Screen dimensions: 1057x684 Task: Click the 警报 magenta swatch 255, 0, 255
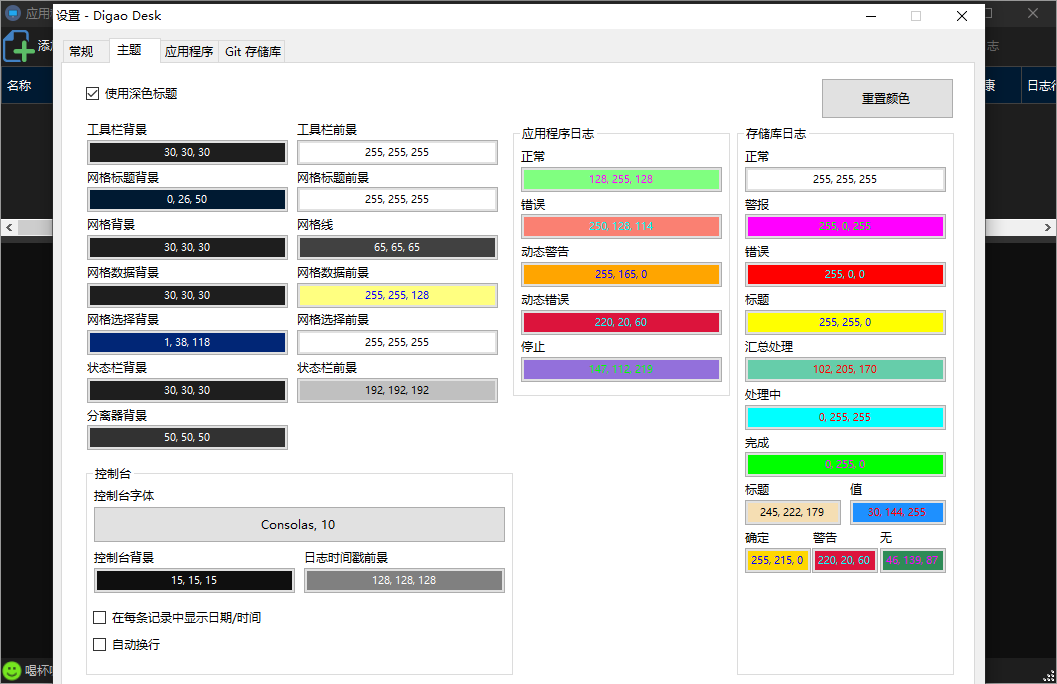(845, 226)
